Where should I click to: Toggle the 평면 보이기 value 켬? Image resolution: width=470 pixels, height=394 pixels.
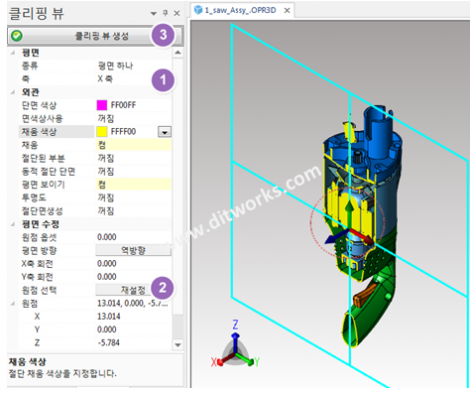point(134,184)
